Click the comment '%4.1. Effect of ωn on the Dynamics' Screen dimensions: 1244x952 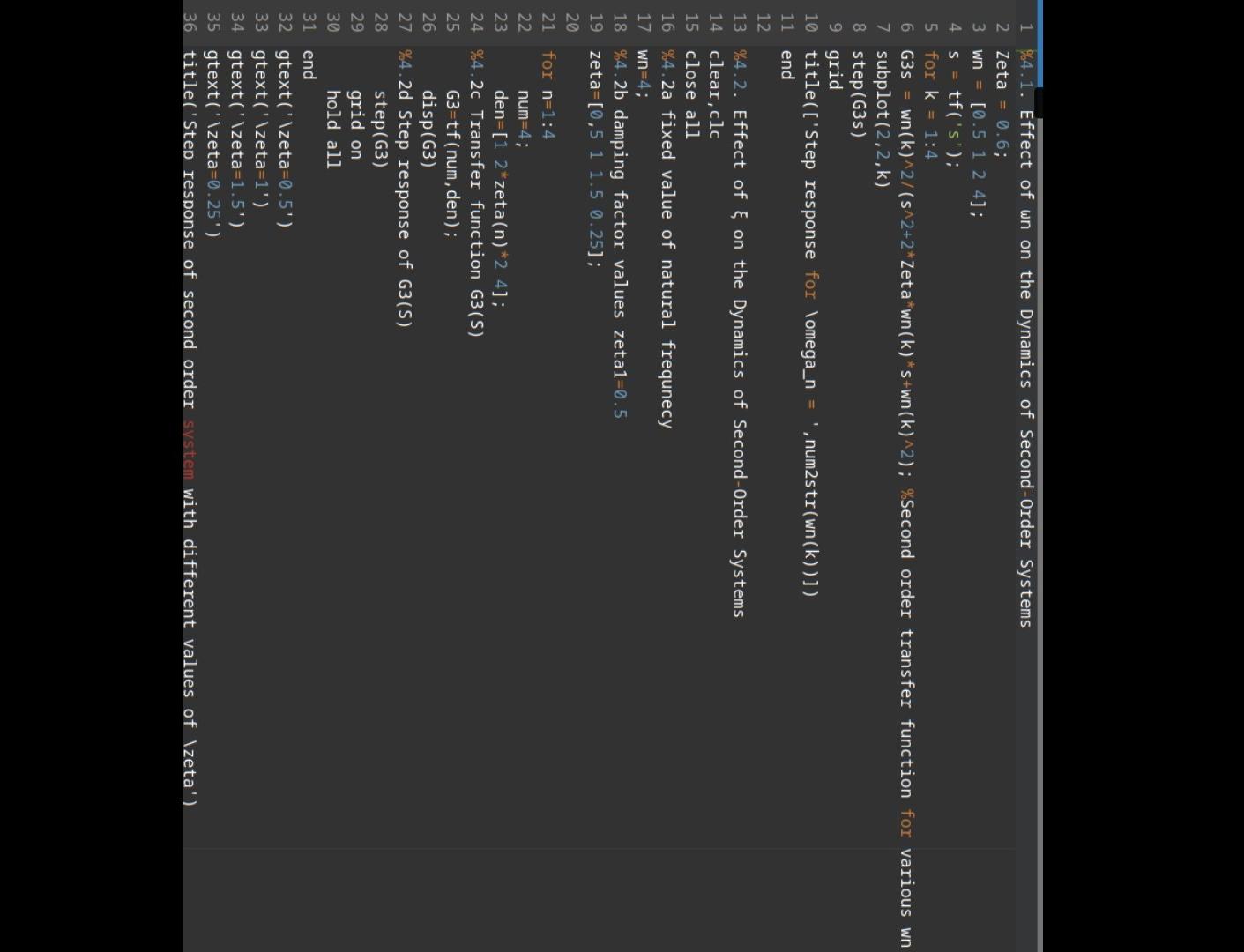1025,338
